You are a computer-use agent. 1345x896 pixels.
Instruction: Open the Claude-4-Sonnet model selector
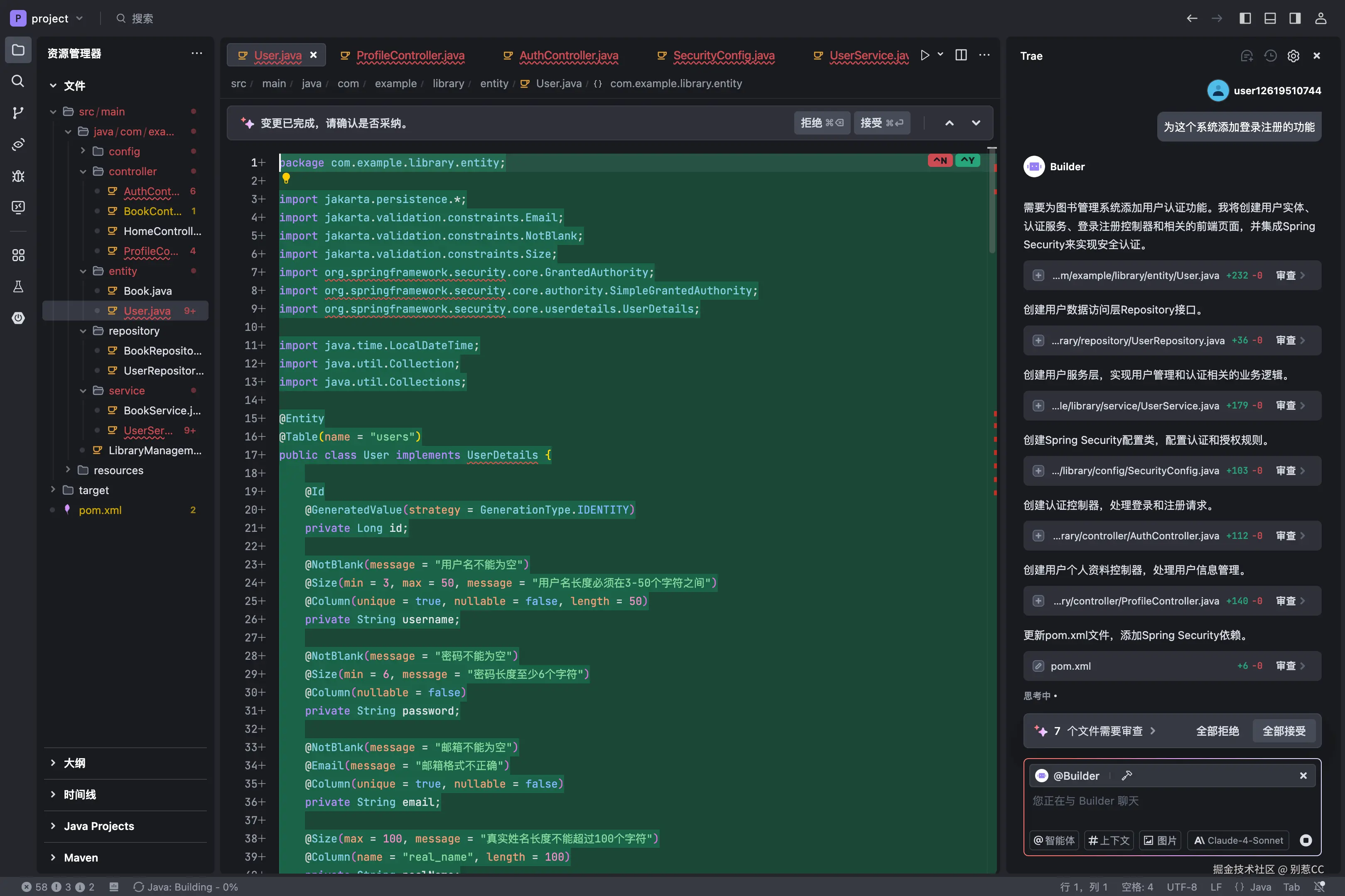tap(1238, 840)
